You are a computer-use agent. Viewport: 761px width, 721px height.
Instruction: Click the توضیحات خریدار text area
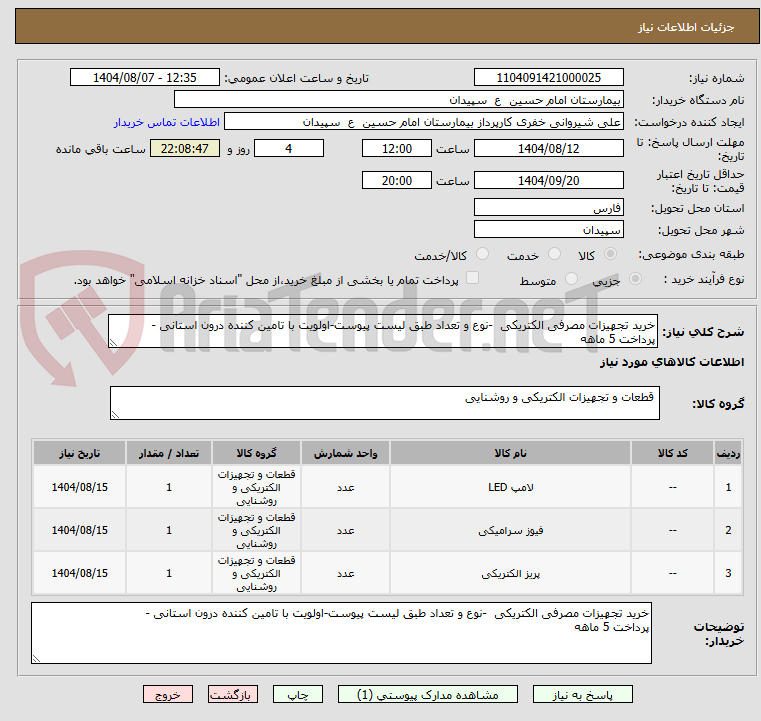(x=341, y=633)
